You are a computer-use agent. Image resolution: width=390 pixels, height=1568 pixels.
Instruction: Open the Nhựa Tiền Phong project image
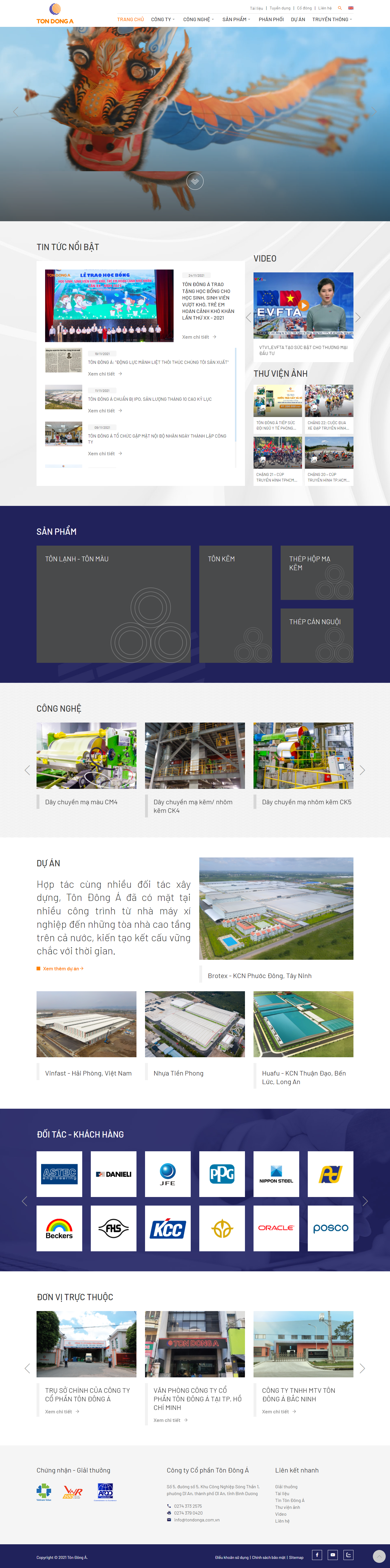195,1024
